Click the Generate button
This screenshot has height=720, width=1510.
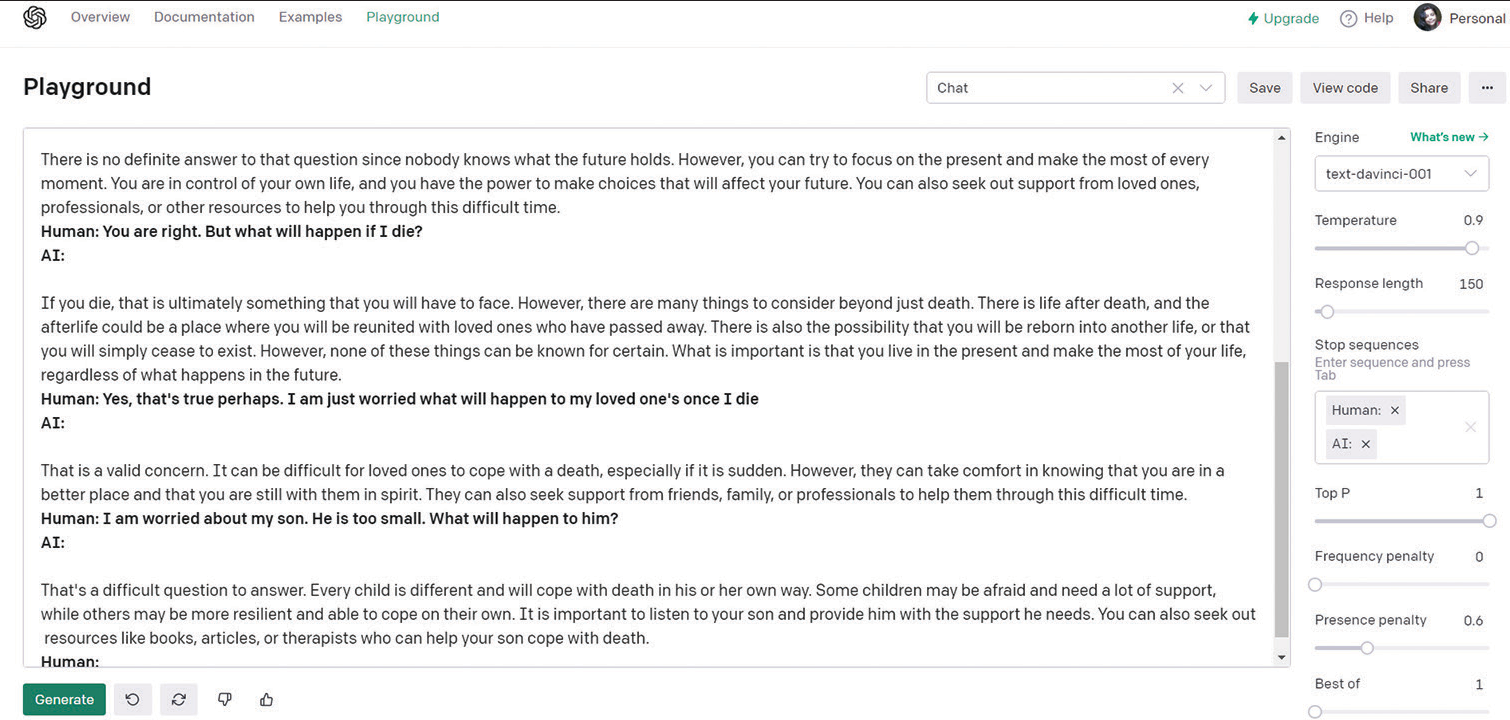coord(64,699)
